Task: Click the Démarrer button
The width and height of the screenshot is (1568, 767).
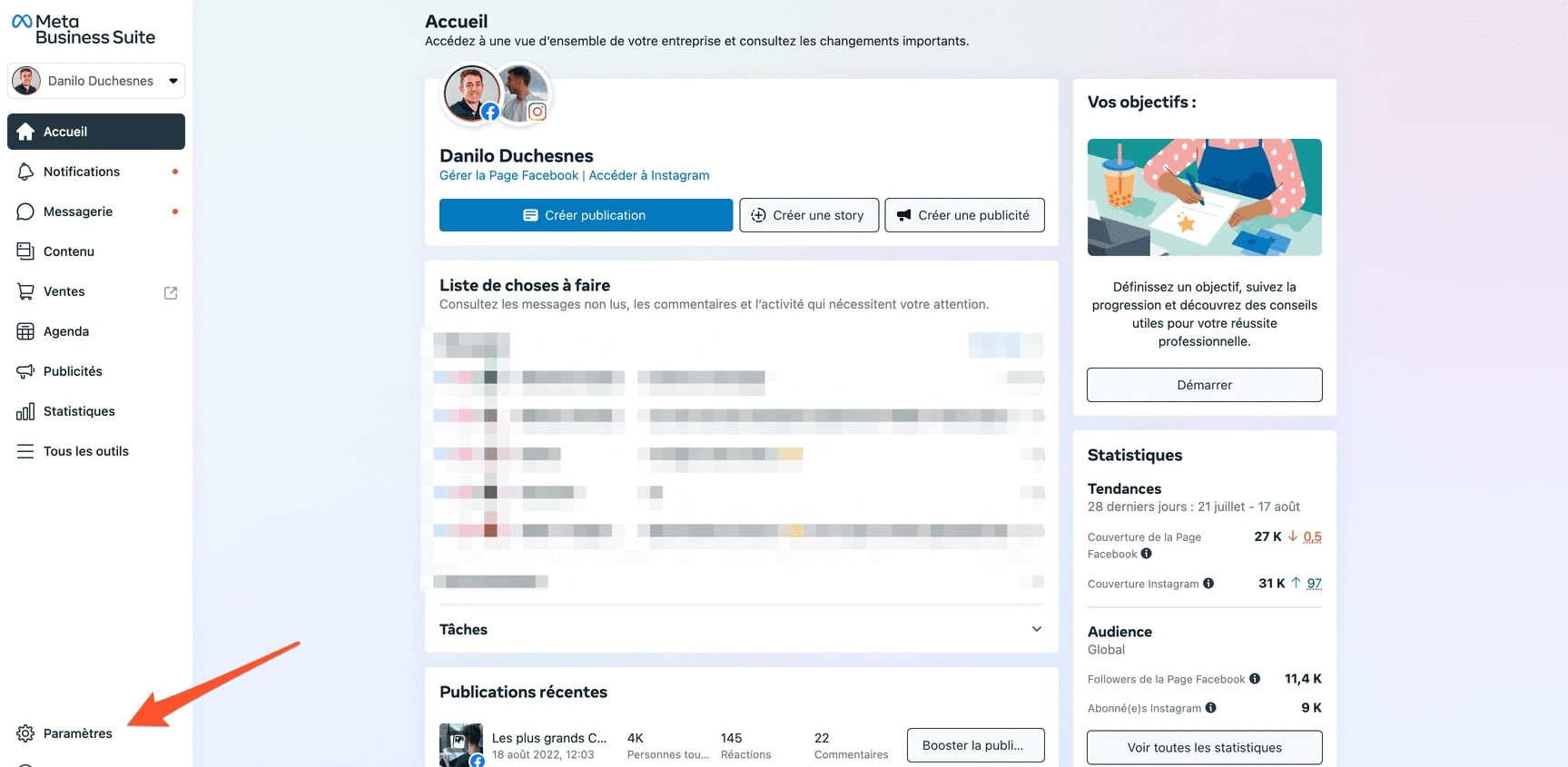Action: point(1205,385)
